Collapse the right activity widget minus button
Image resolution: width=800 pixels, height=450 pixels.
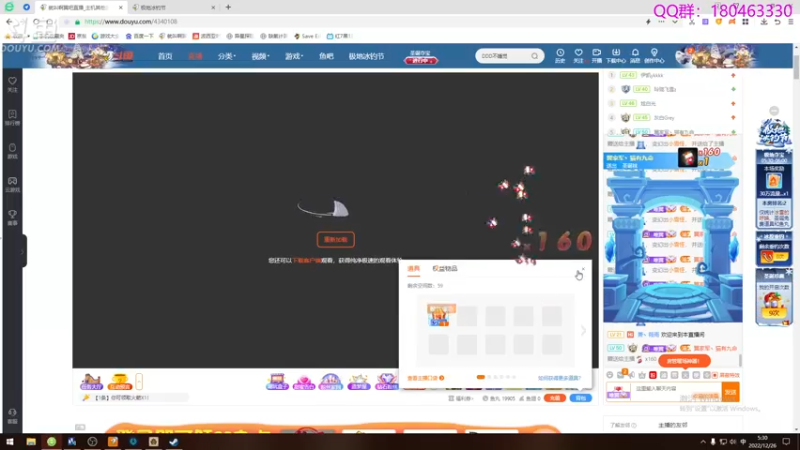pos(774,111)
